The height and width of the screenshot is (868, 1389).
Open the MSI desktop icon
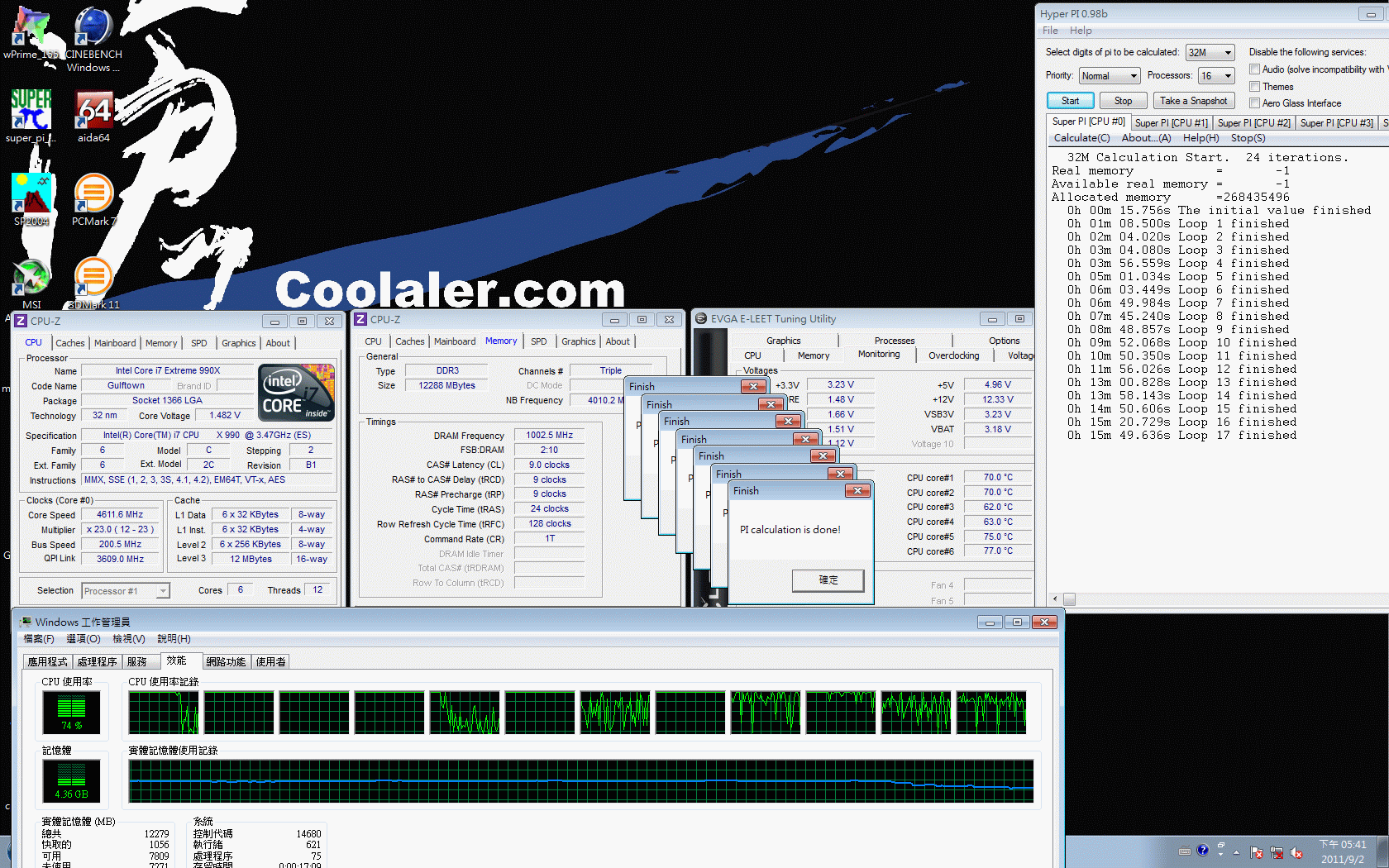(31, 283)
